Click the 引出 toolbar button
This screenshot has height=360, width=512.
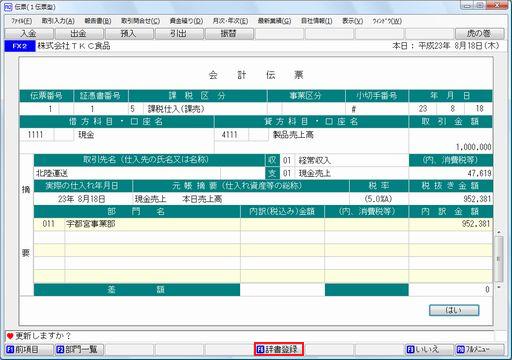pos(179,34)
